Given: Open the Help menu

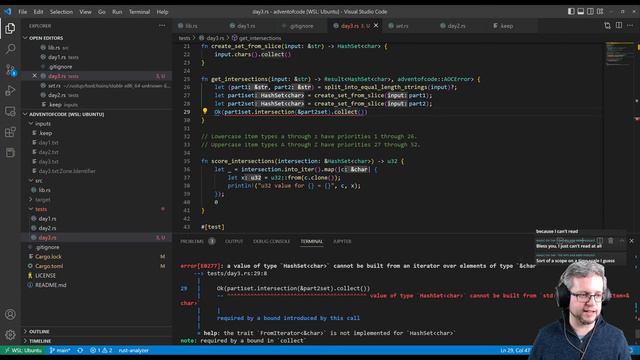Looking at the screenshot, I should (x=162, y=12).
